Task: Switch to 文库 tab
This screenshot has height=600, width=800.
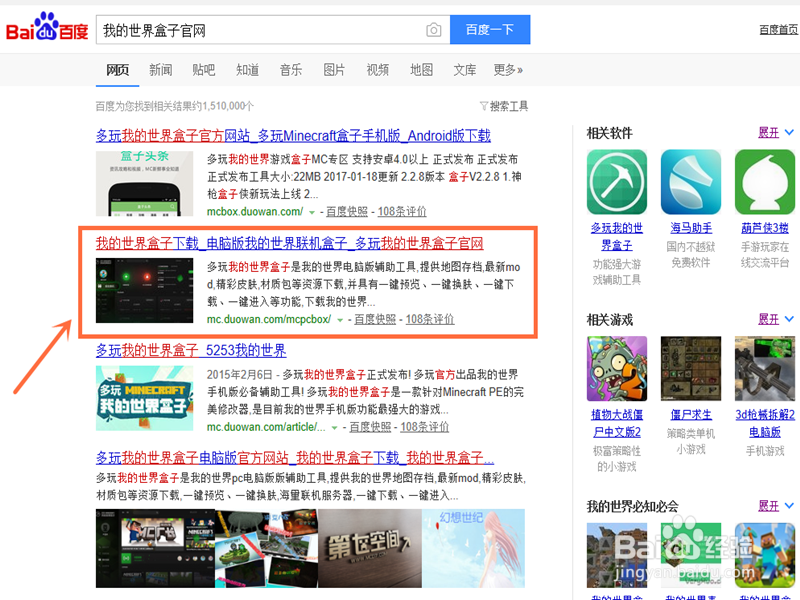Action: (x=465, y=70)
